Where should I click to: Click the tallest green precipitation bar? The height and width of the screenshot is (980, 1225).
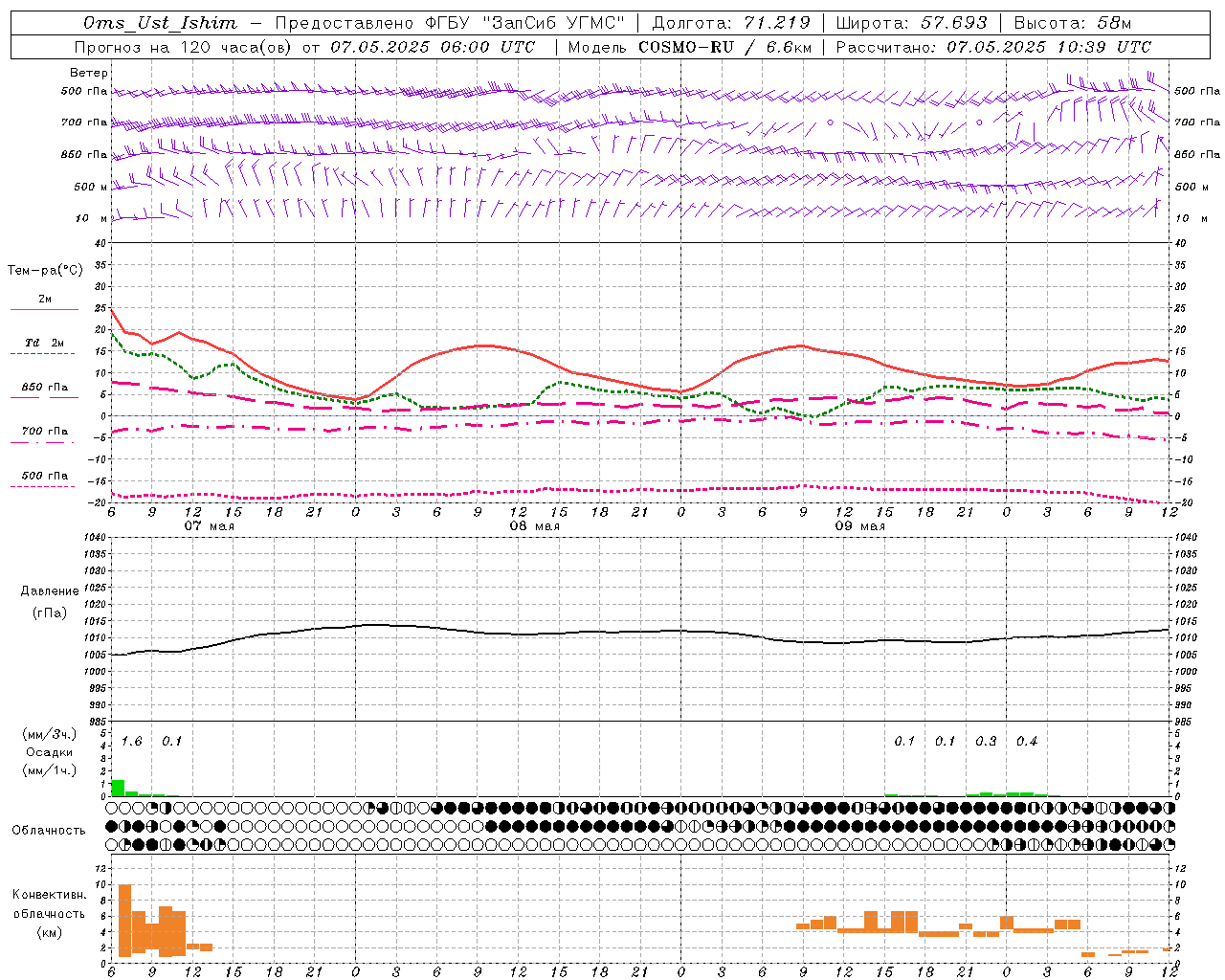pos(118,788)
